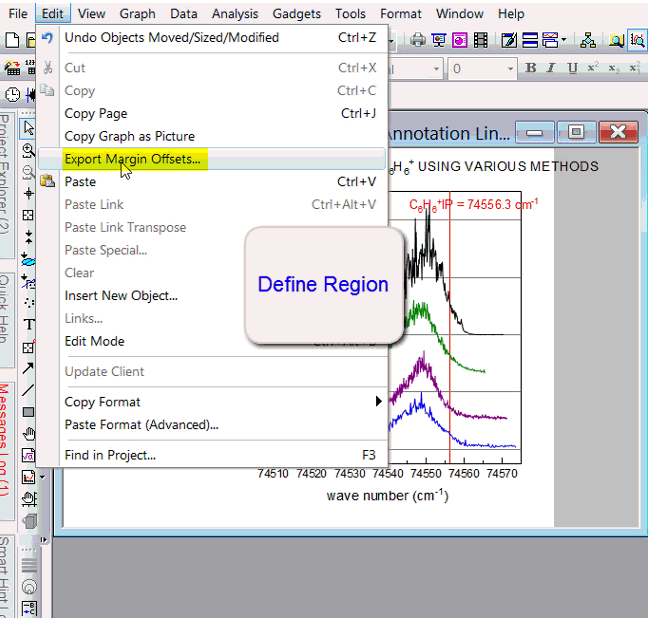The image size is (651, 621).
Task: Open the View menu
Action: (x=92, y=14)
